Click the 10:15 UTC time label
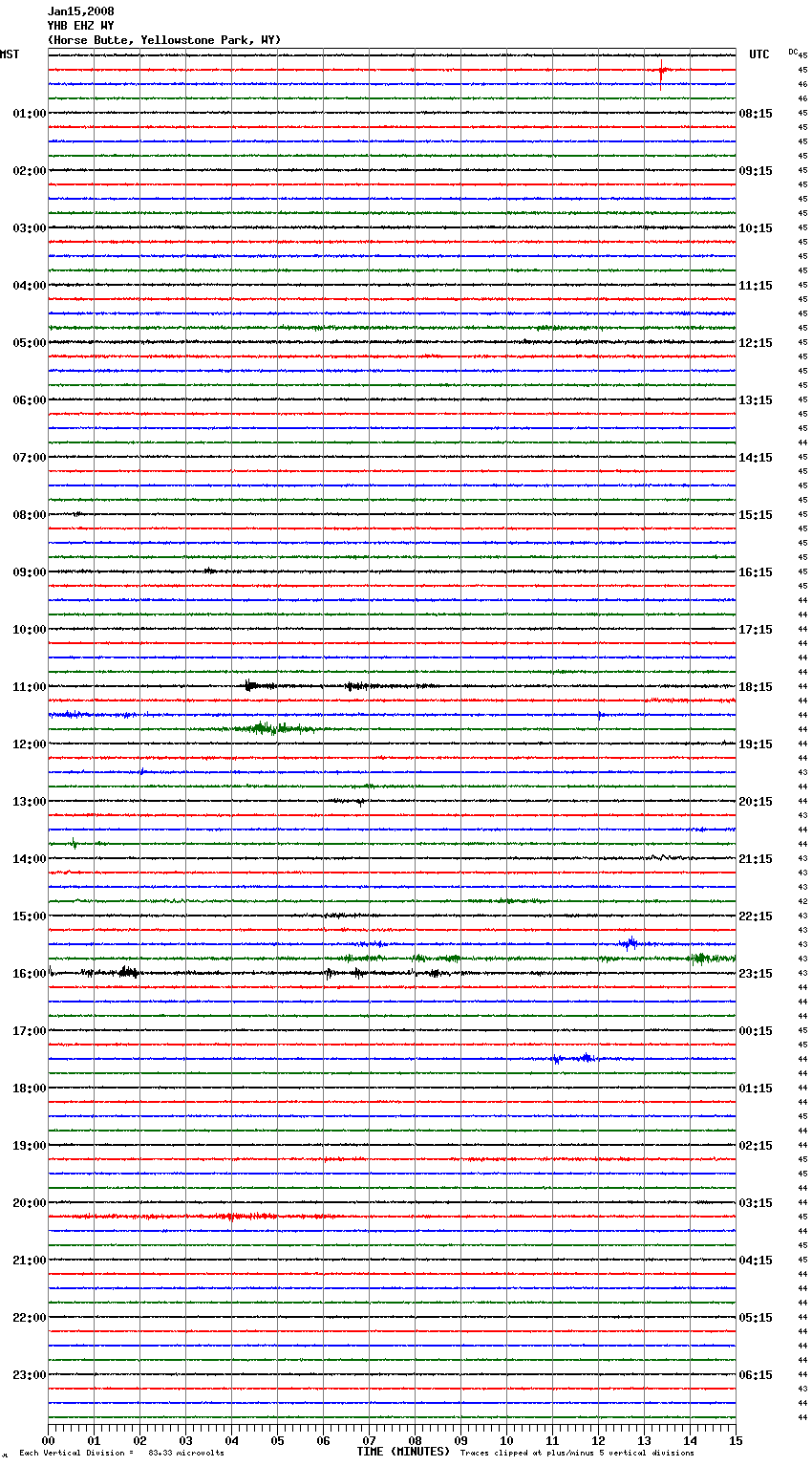Screen dimensions: 812x1466 click(x=756, y=228)
